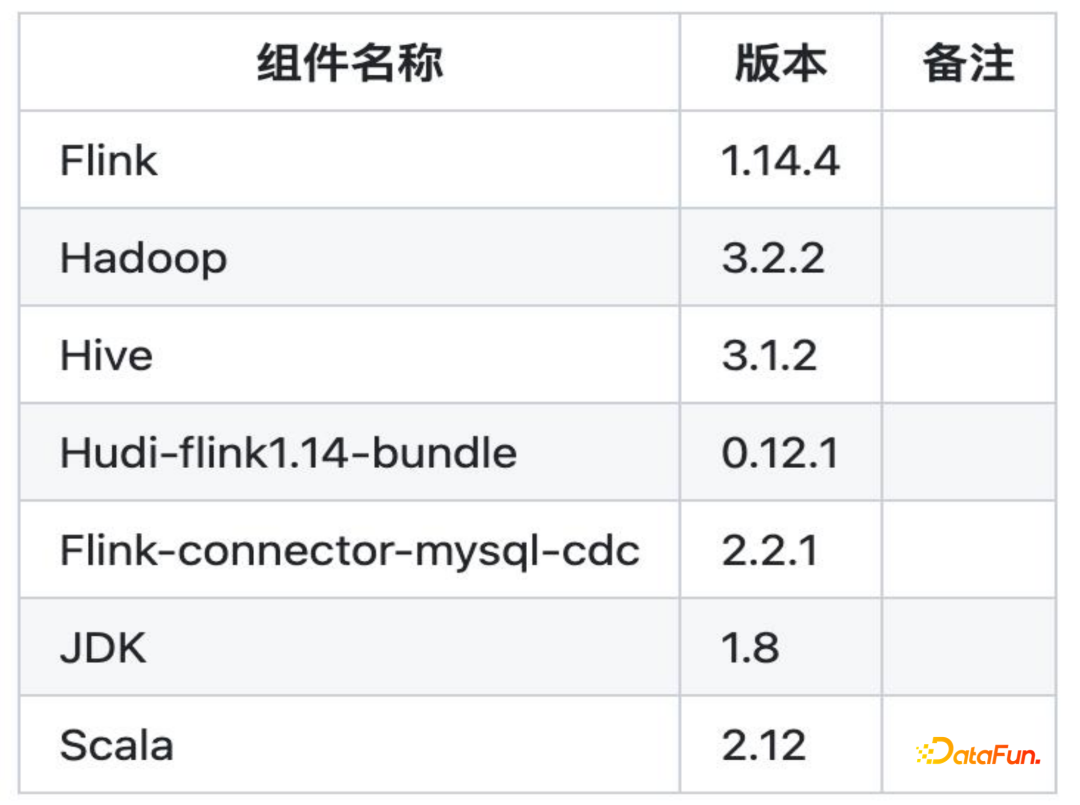Select the Flink version 1.14.4 cell
The width and height of the screenshot is (1080, 805).
[780, 160]
